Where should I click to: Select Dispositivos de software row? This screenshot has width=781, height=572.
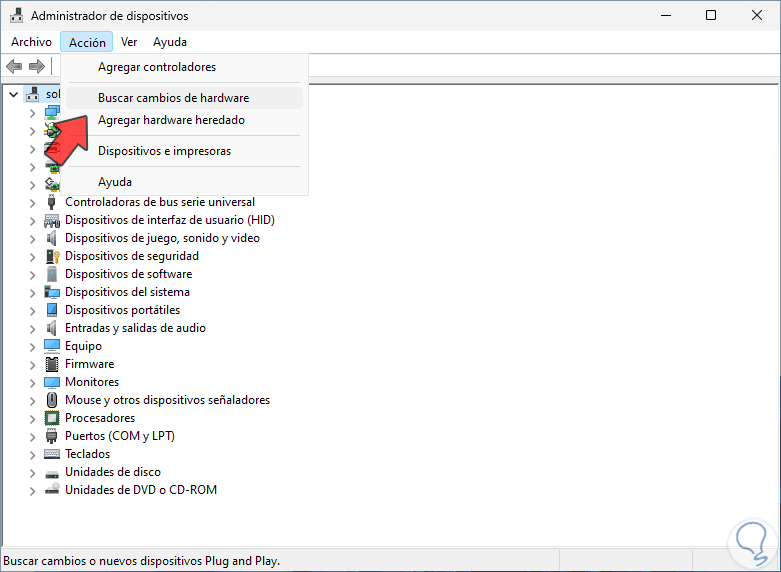click(129, 274)
